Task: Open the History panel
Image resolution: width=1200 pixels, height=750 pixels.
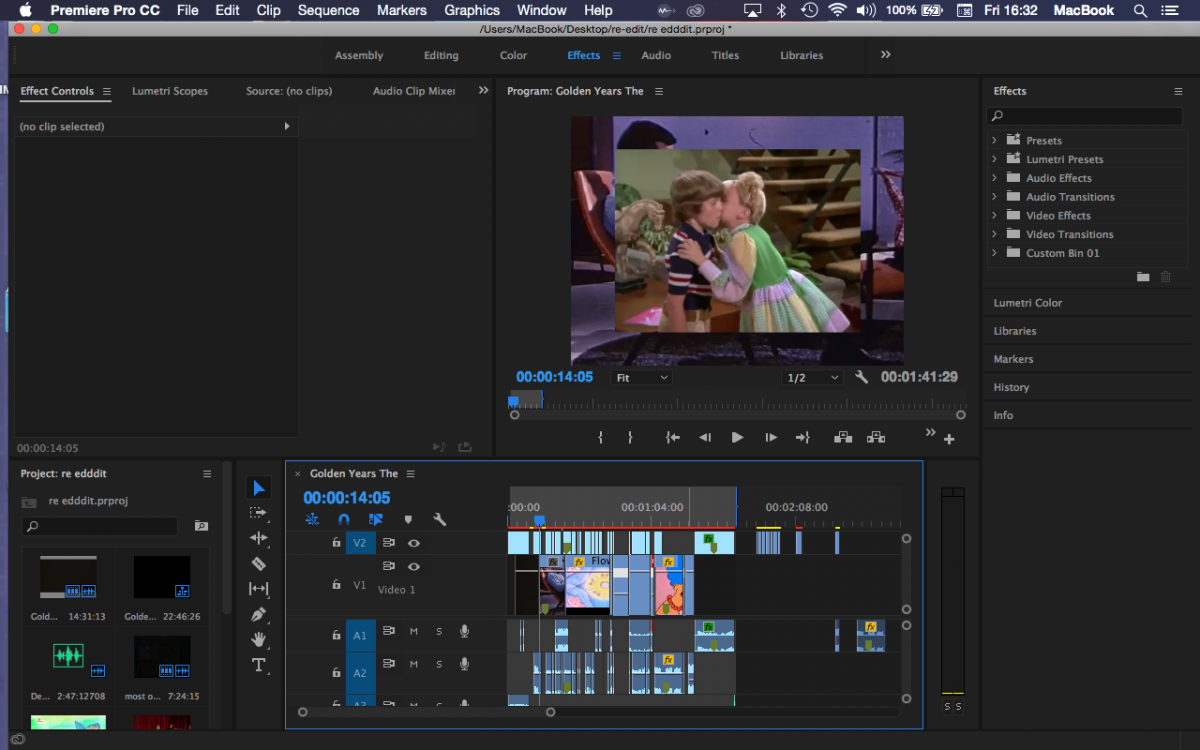Action: coord(1011,387)
